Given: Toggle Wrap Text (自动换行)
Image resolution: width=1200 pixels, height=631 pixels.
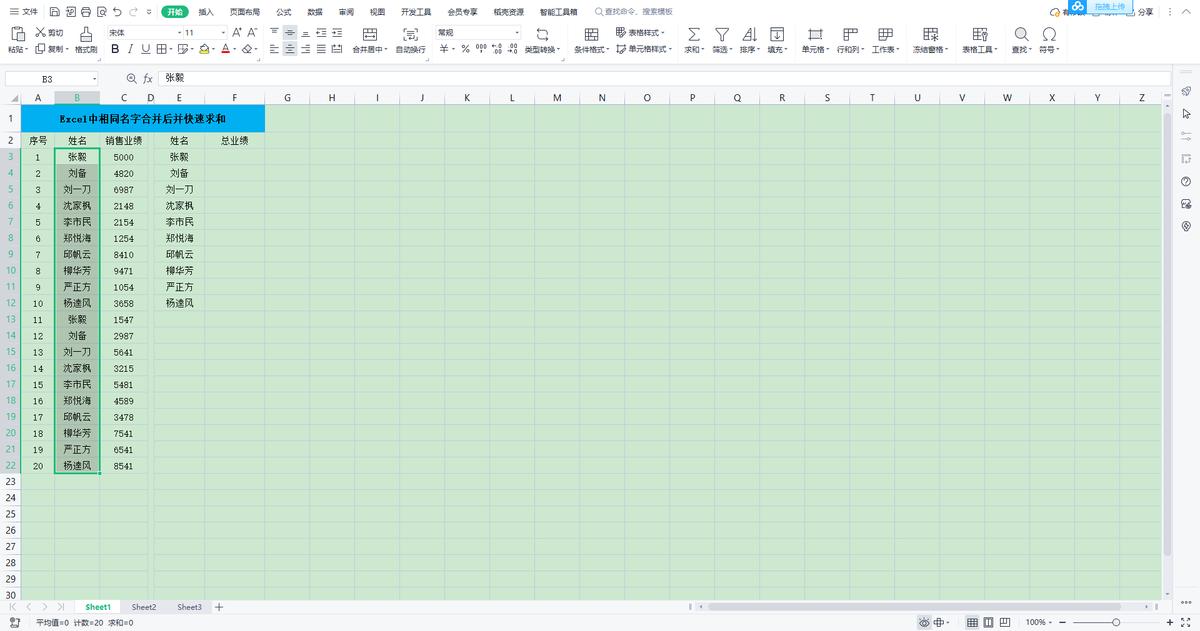Looking at the screenshot, I should click(x=410, y=40).
